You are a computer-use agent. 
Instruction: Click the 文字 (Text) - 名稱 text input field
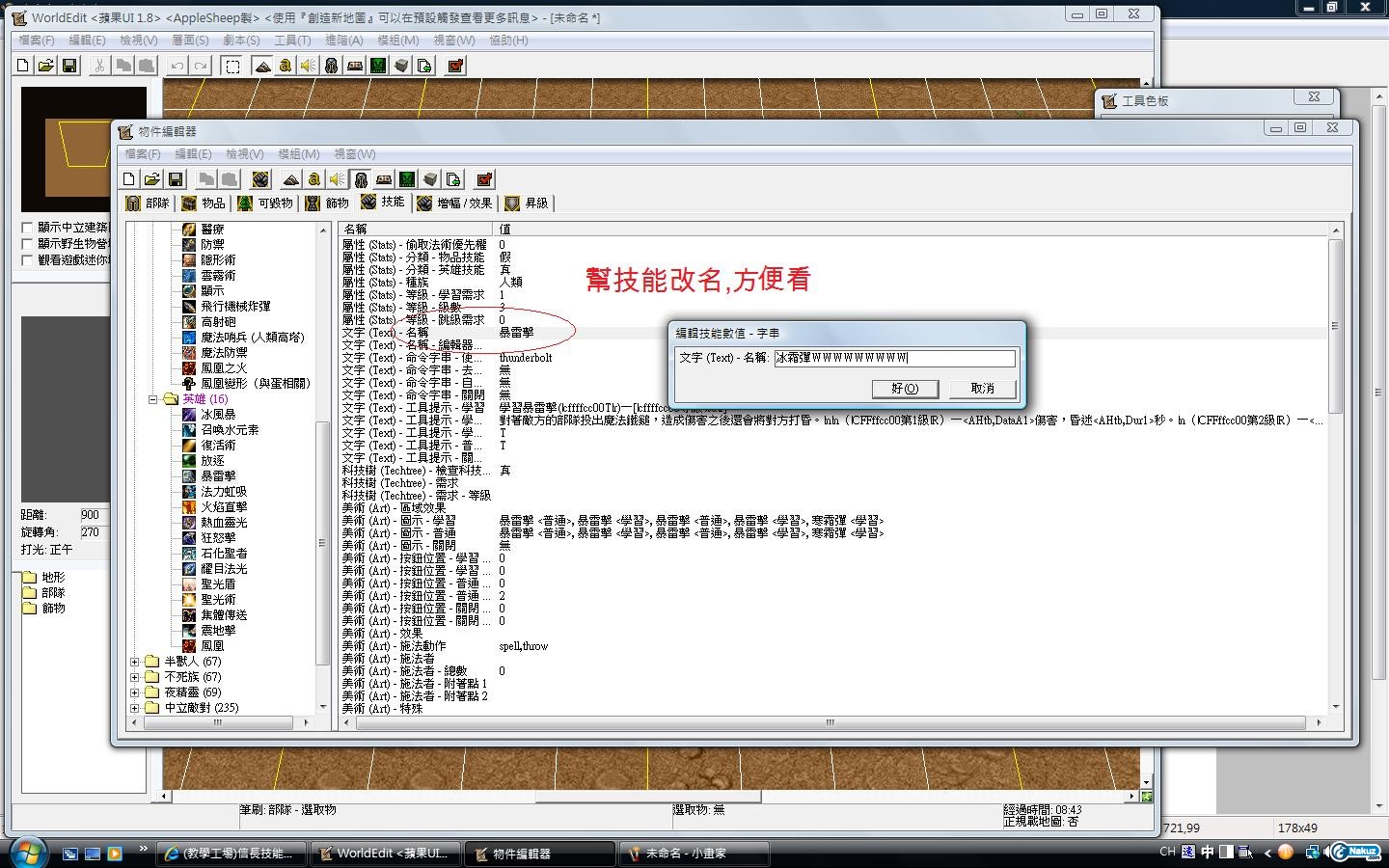coord(893,358)
